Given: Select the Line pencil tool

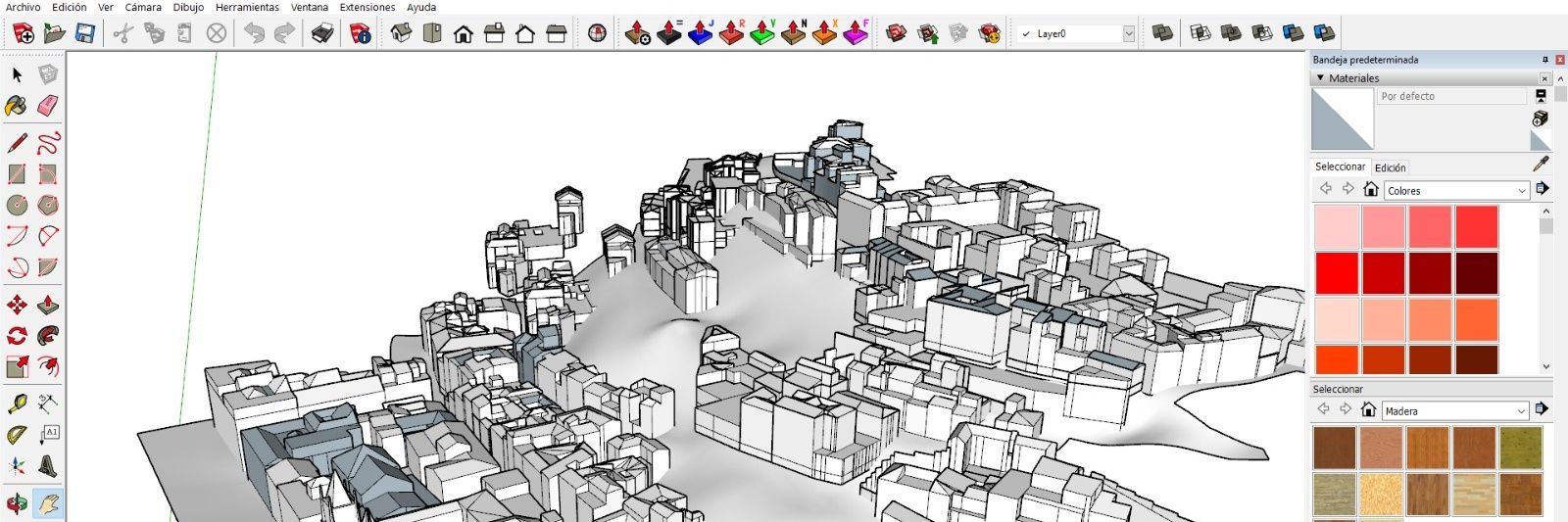Looking at the screenshot, I should pos(17,143).
